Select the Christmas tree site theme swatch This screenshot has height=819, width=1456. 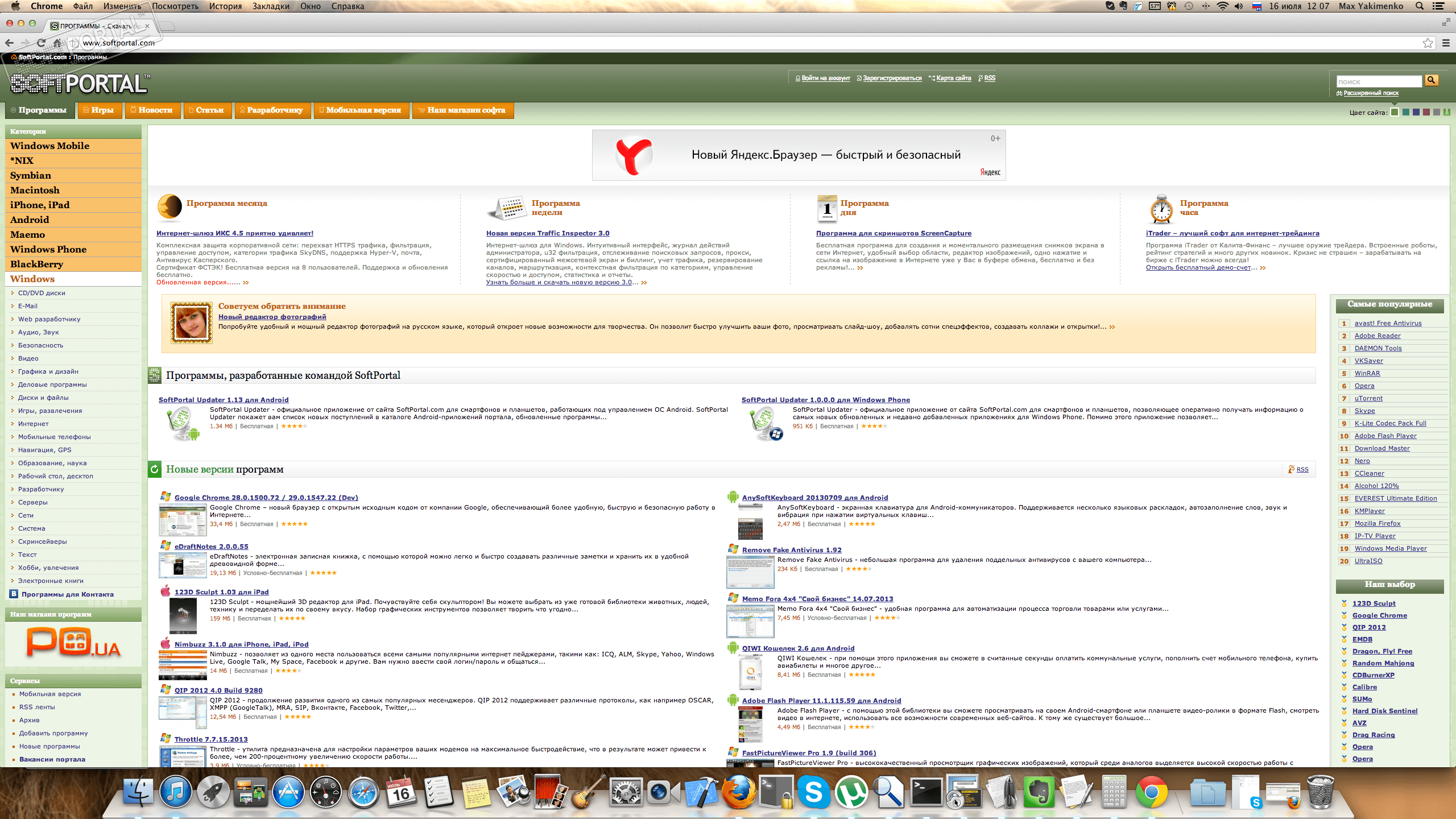1447,112
